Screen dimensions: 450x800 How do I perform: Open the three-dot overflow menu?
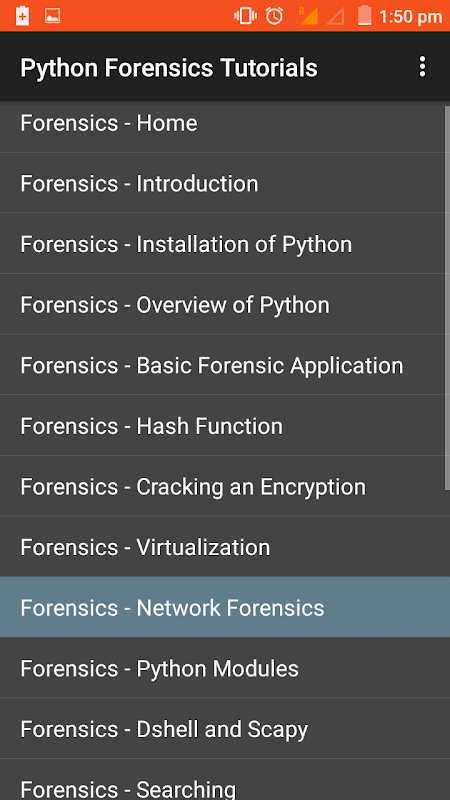point(422,67)
